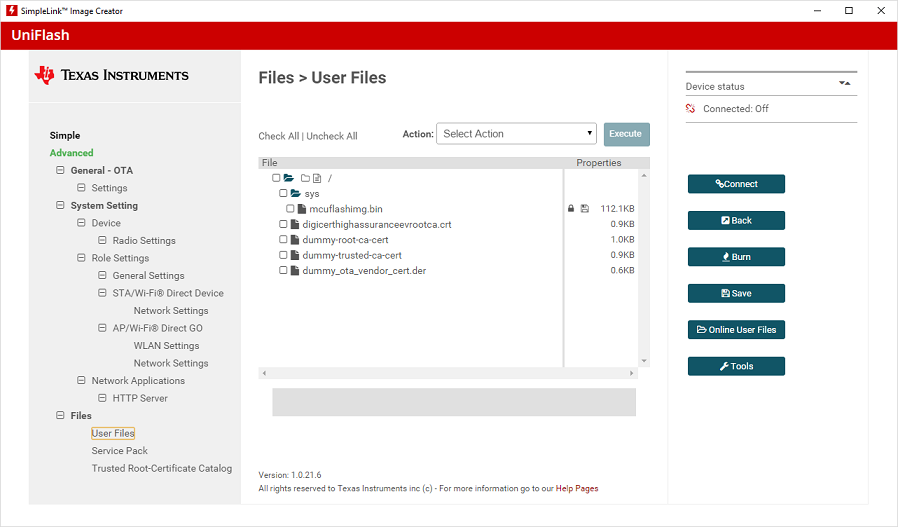Open the Tools button

pos(736,366)
